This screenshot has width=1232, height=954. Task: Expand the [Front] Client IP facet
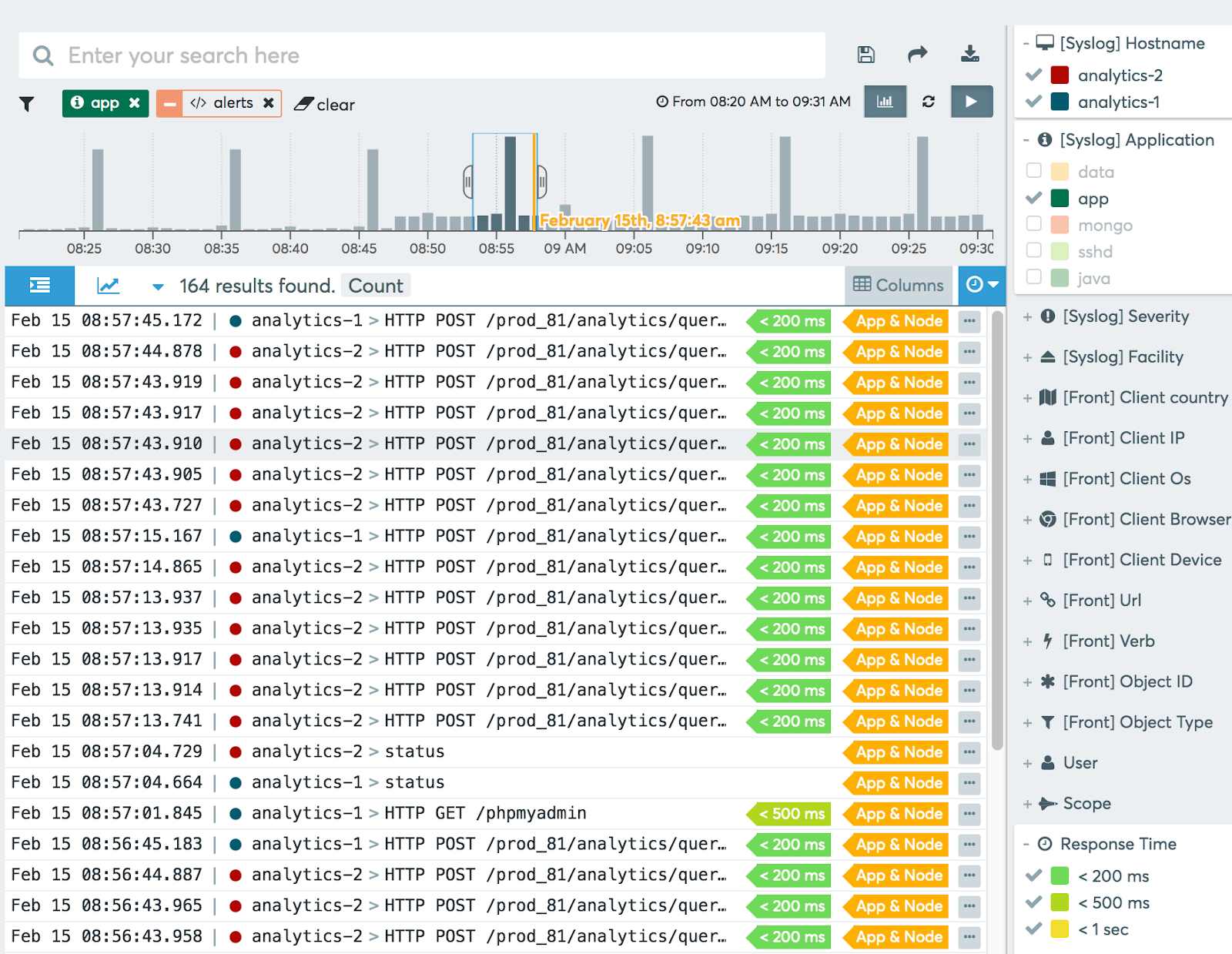[x=1027, y=440]
